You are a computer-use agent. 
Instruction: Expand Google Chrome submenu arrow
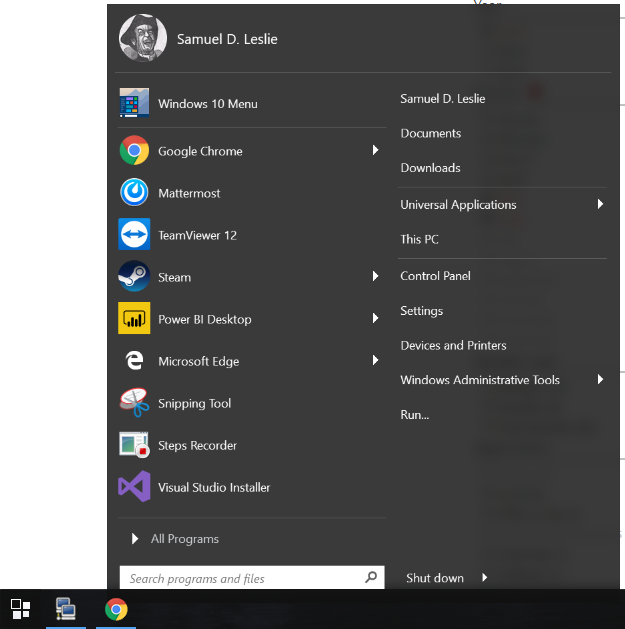point(376,151)
